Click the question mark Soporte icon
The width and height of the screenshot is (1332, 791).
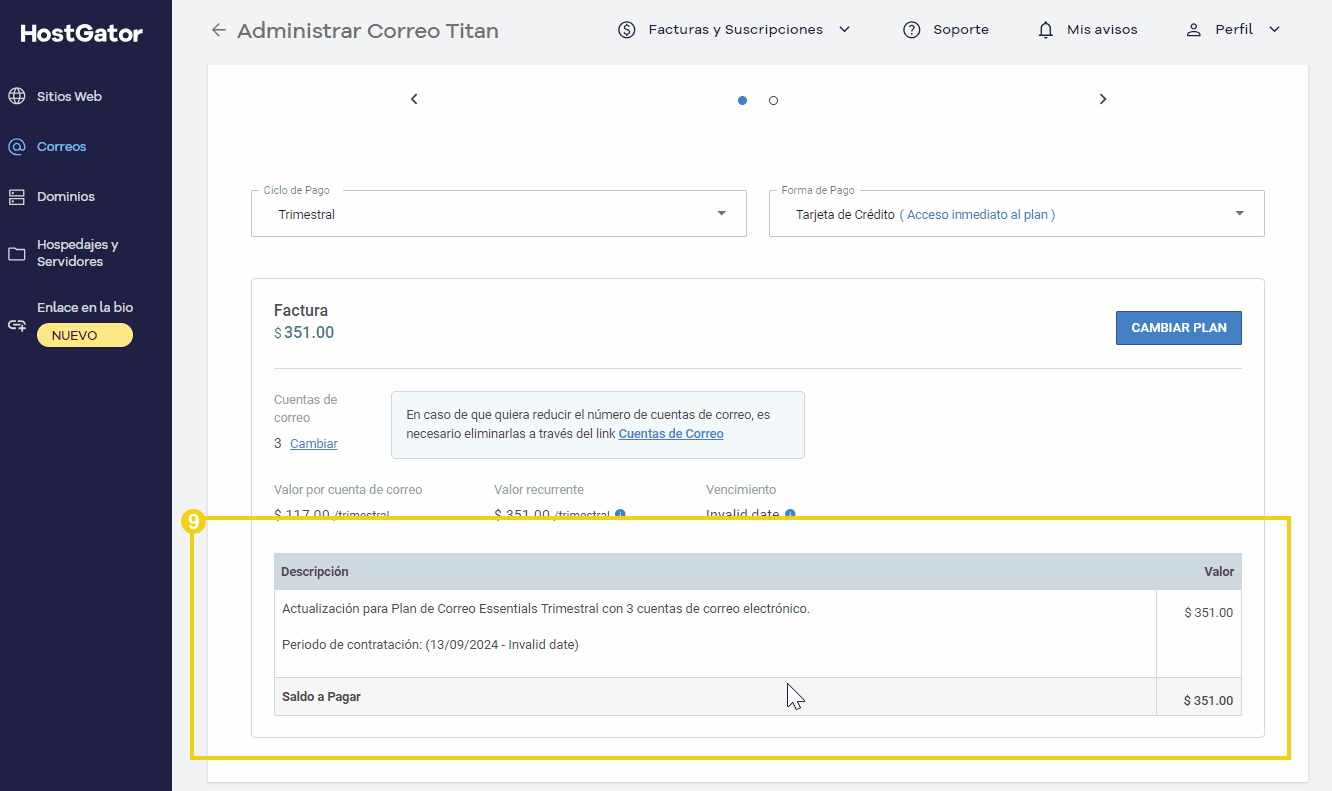tap(911, 30)
